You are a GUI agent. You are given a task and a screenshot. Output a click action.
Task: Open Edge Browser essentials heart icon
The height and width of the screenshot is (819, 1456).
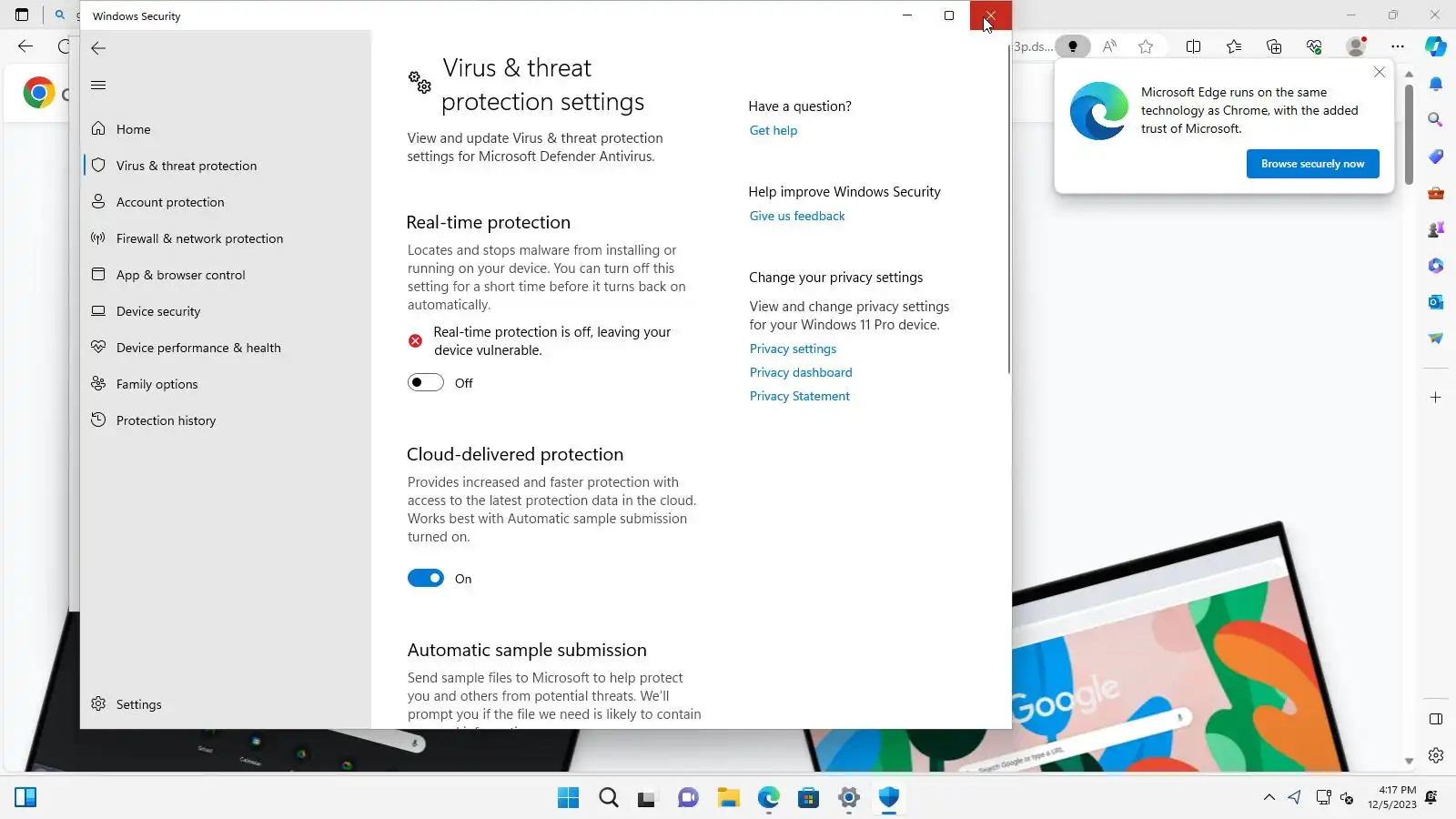(1314, 46)
